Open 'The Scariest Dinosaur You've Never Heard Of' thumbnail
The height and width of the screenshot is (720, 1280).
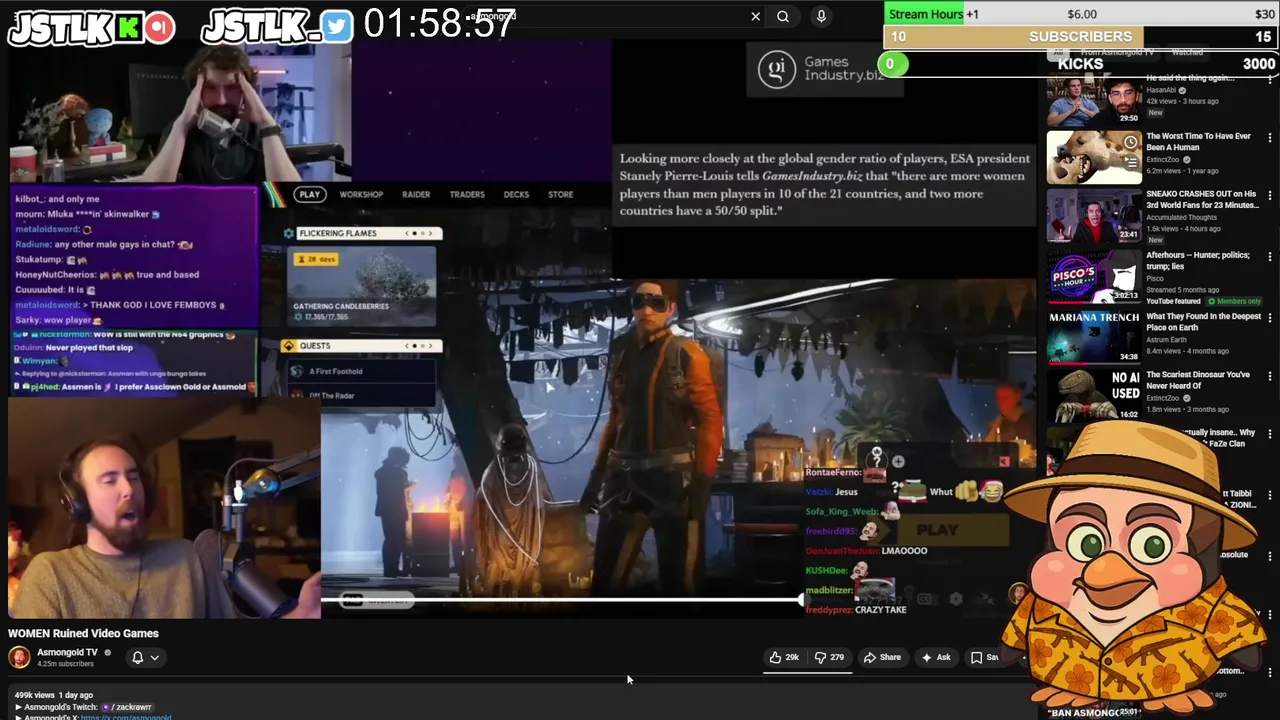click(x=1094, y=396)
